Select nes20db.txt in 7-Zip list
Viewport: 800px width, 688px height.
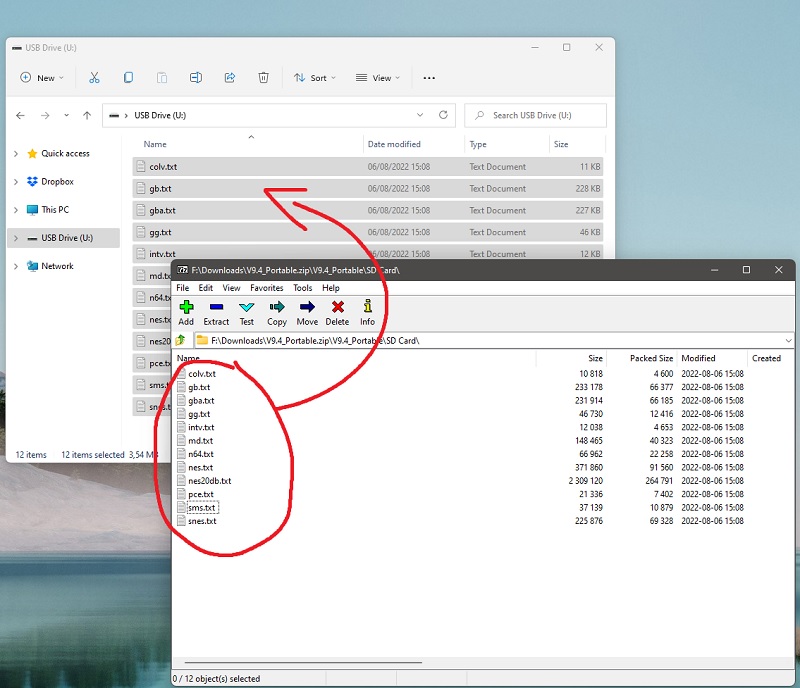209,481
